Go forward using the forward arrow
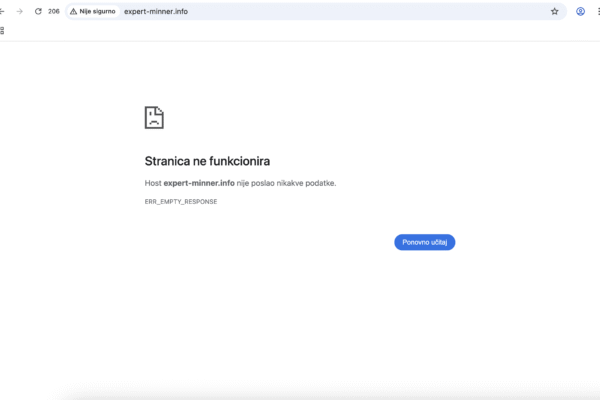Screen dimensions: 600x400 pyautogui.click(x=20, y=11)
